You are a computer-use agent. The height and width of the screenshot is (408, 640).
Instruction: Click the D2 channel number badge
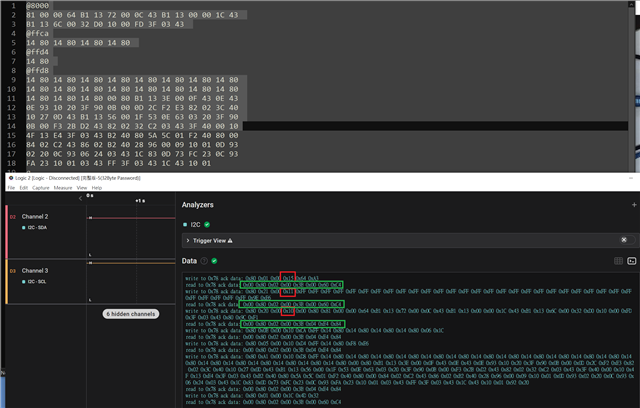[13, 217]
